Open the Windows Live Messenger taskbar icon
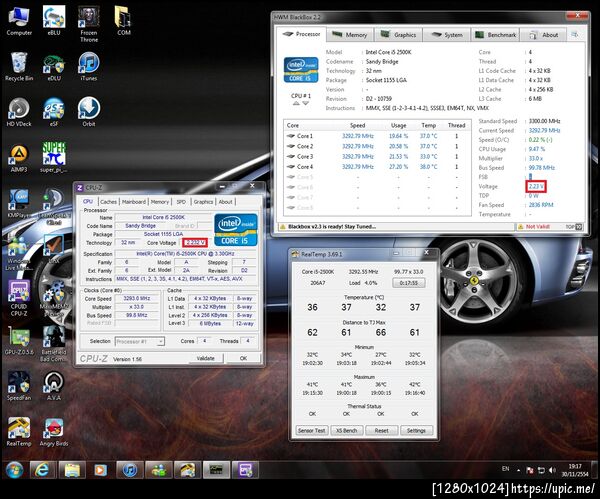 point(159,470)
